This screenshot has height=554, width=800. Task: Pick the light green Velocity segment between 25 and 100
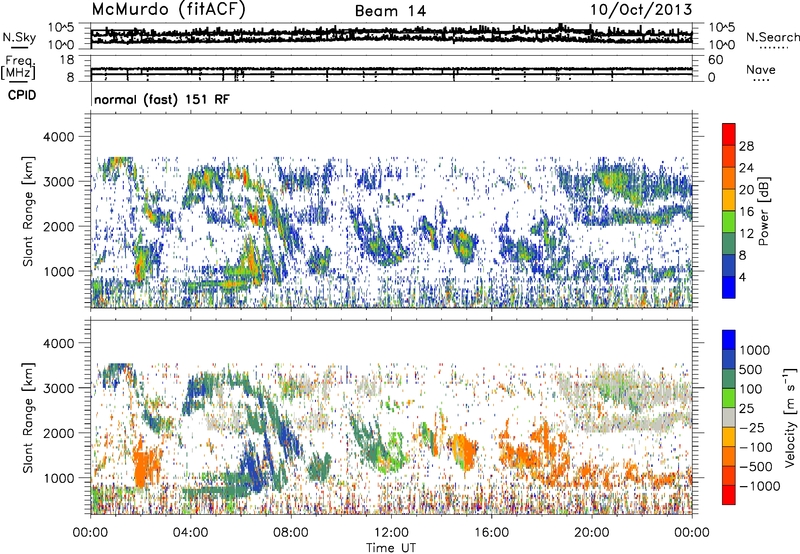point(729,398)
